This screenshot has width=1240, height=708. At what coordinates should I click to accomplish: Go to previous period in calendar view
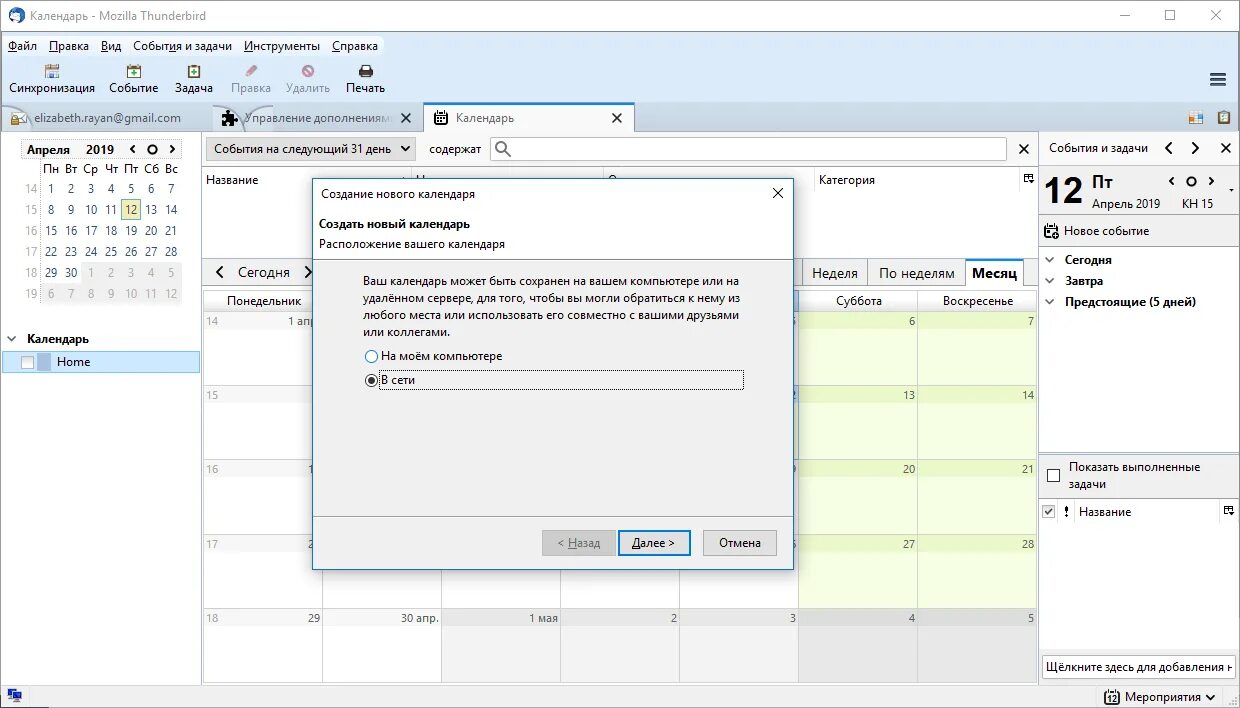point(220,272)
